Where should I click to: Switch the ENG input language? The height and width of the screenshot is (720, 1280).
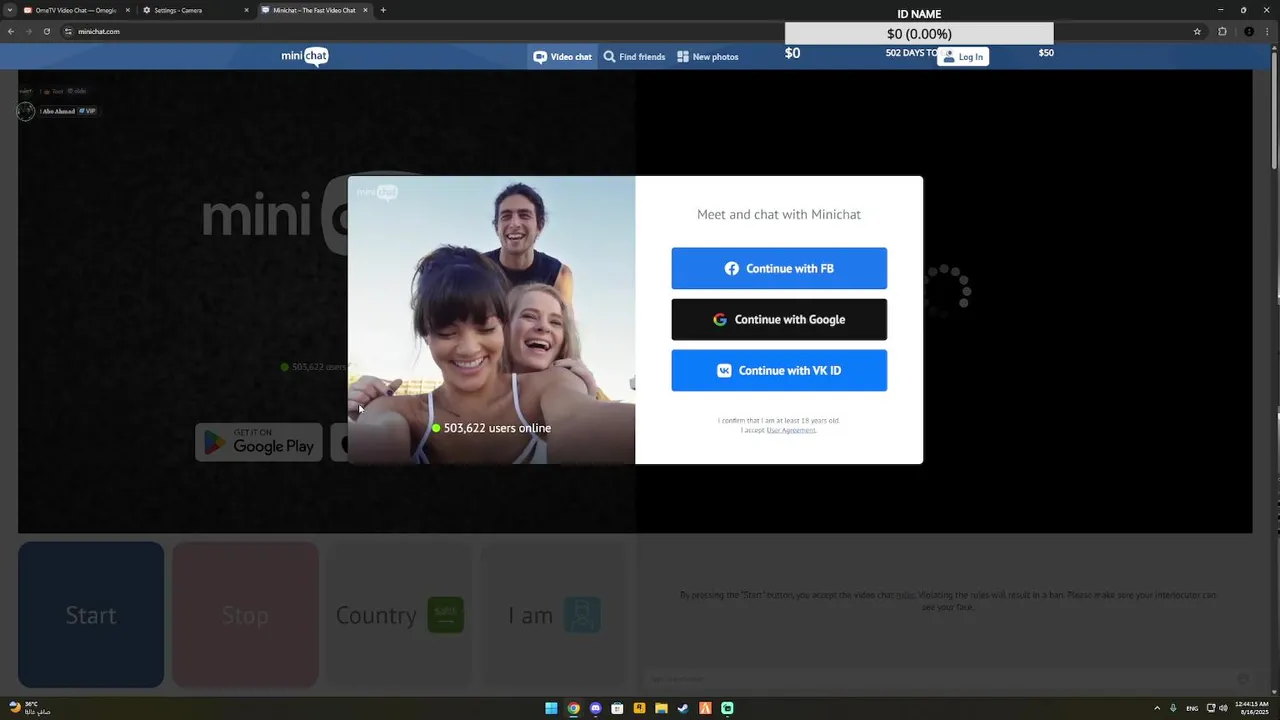click(x=1192, y=708)
